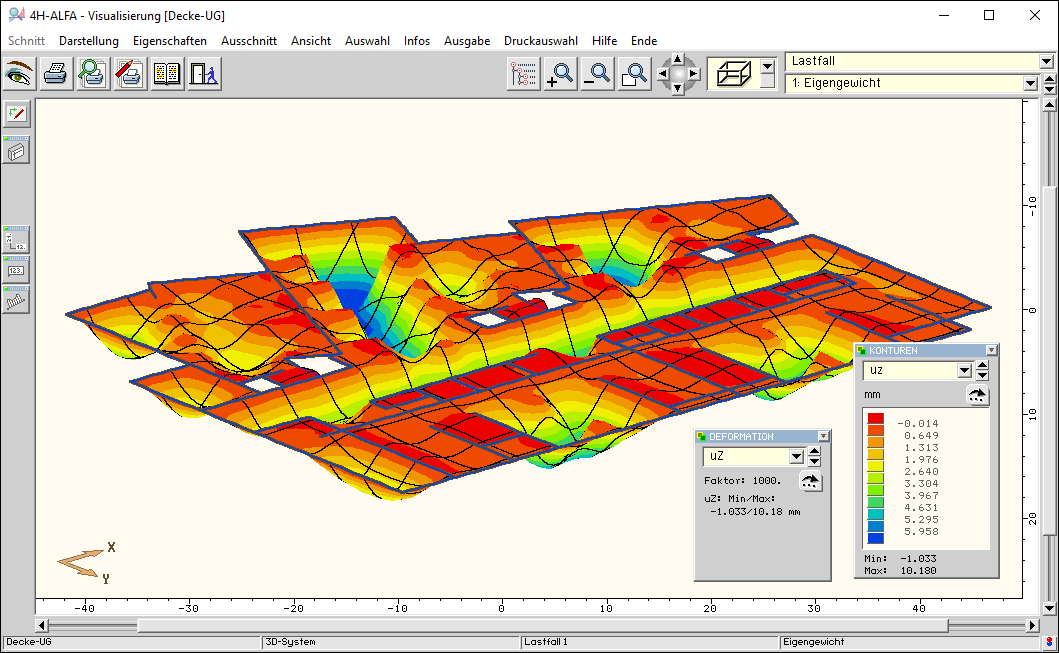Click the horizontal scrollbar at the bottom
The image size is (1059, 653).
540,626
